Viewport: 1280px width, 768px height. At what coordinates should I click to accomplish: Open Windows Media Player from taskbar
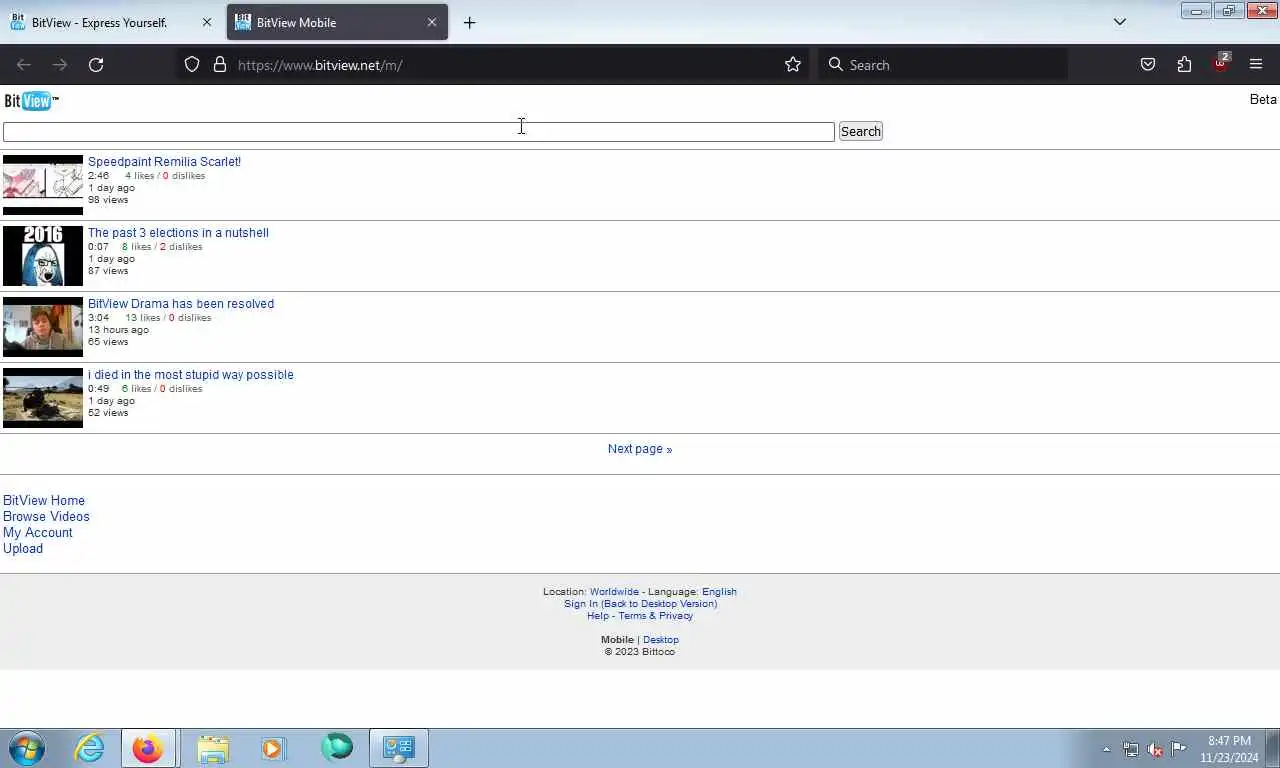click(273, 748)
